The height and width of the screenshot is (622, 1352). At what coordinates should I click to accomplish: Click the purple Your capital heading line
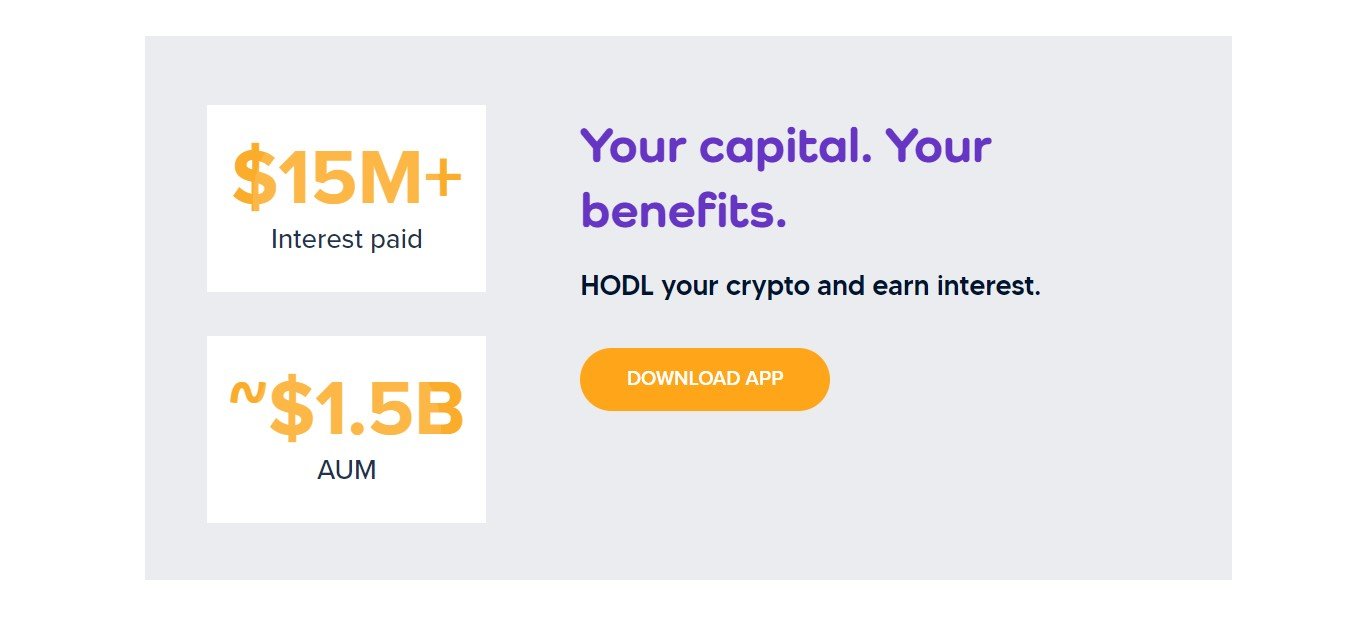point(785,147)
